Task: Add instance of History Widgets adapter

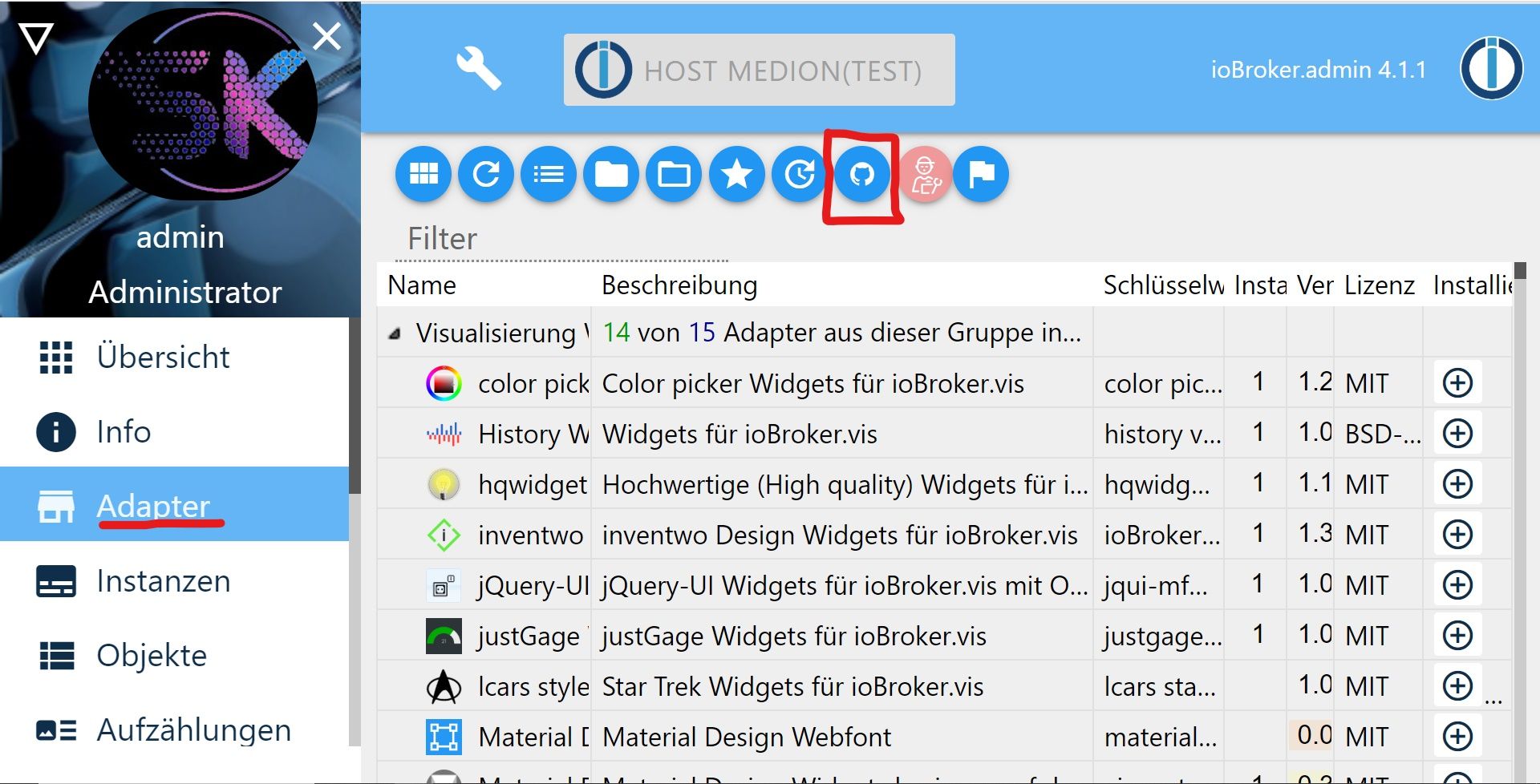Action: [x=1457, y=433]
